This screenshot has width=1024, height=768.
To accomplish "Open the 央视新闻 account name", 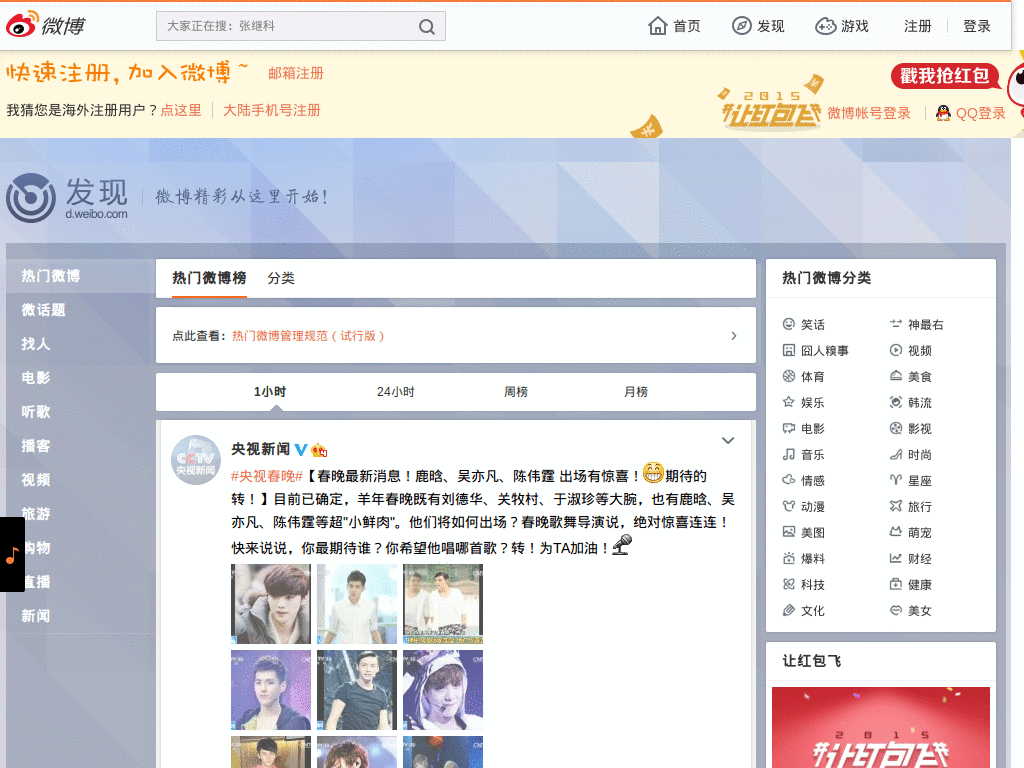I will pyautogui.click(x=261, y=449).
